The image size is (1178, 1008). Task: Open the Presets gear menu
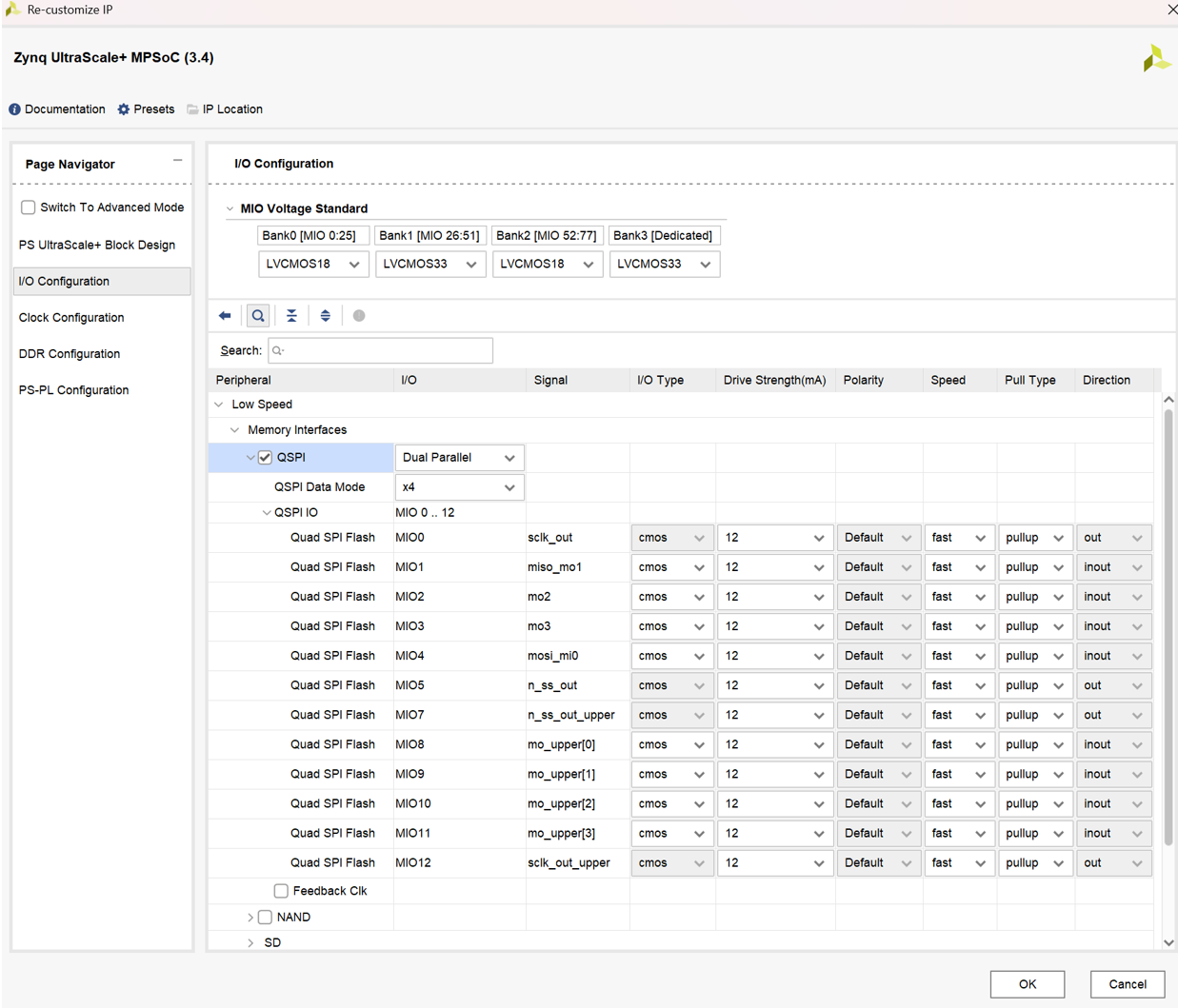point(124,109)
